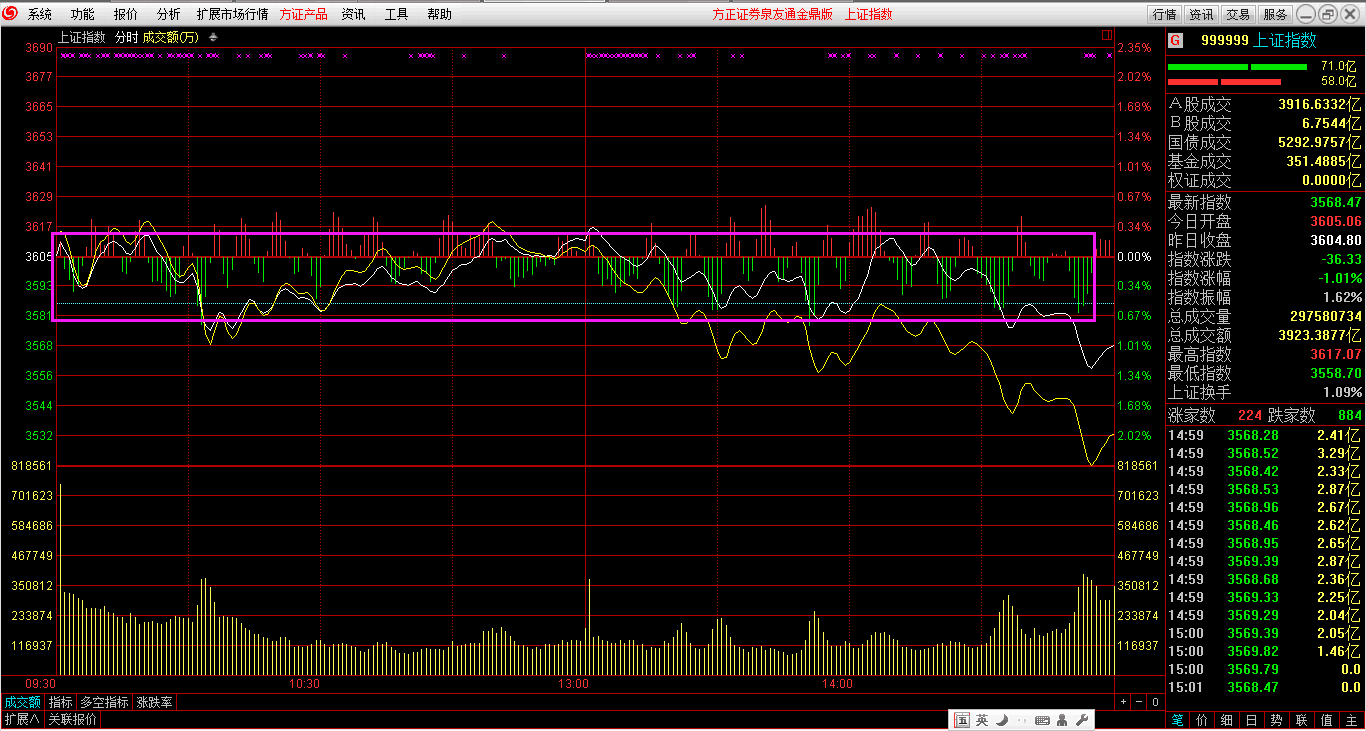Select the 势 tab at bottom right
Viewport: 1366px width, 731px height.
pos(1277,720)
